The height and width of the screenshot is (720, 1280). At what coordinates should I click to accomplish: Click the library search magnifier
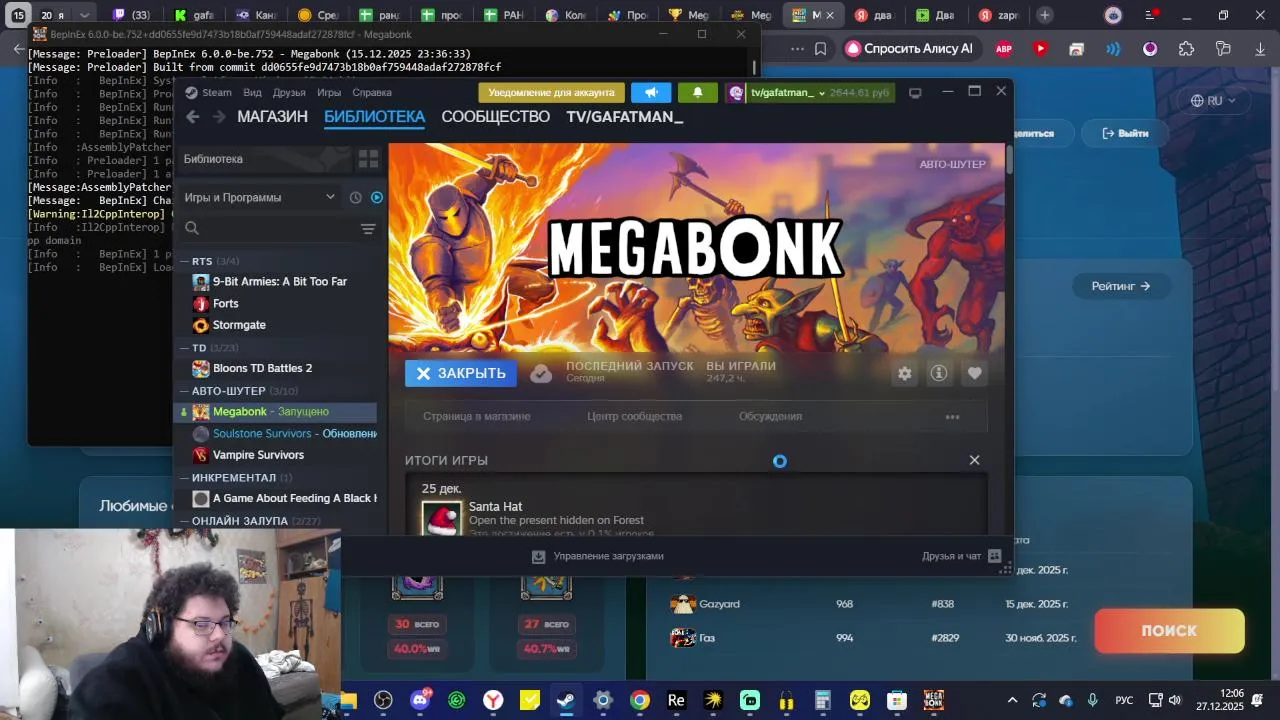tap(192, 229)
